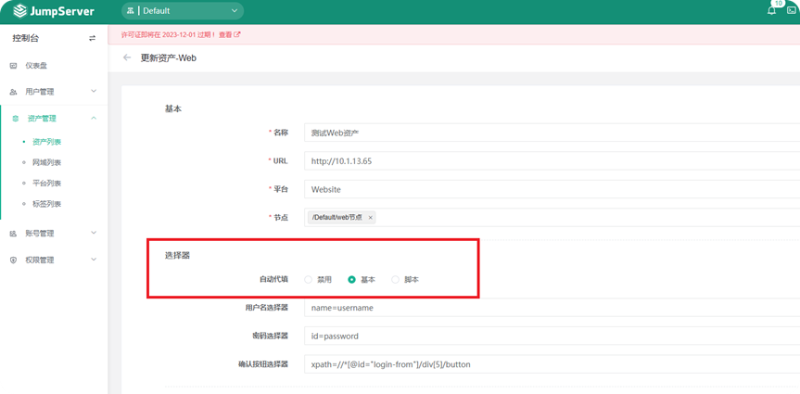Screen dimensions: 800x394
Task: Select the 脚本 autofill radio option
Action: (395, 280)
